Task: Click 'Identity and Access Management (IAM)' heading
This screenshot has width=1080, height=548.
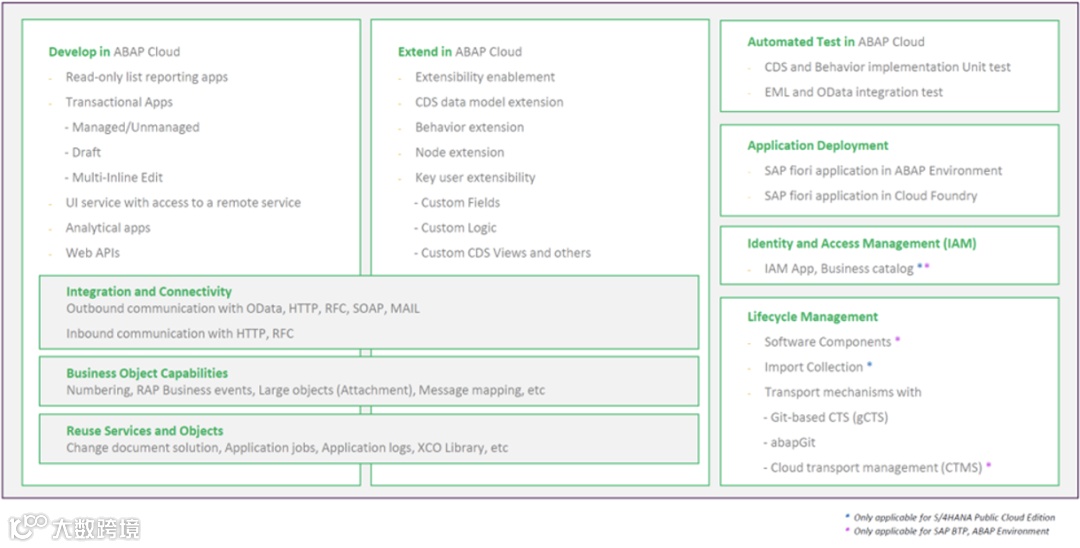Action: pyautogui.click(x=862, y=243)
